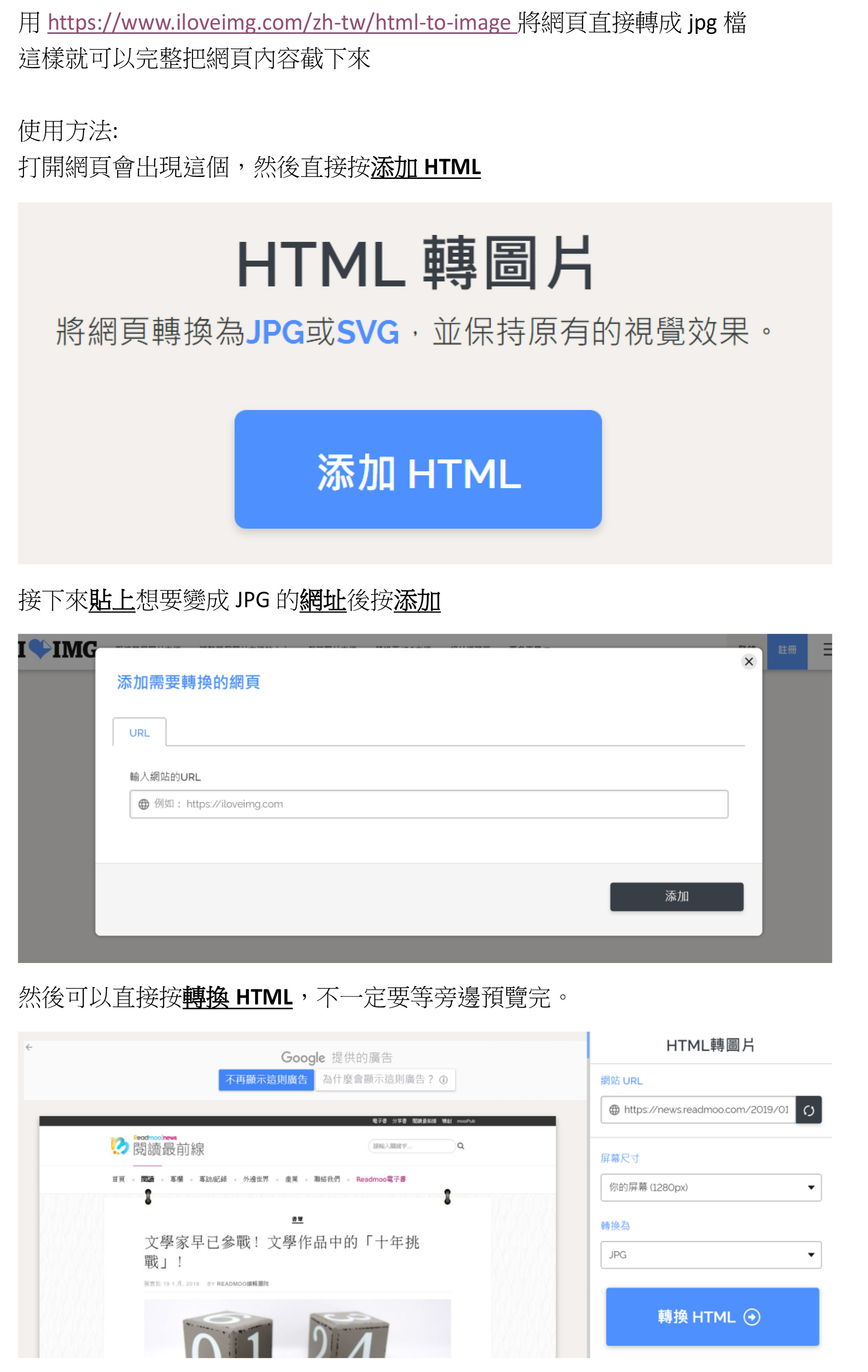Viewport: 868px width, 1372px height.
Task: Close the URL dialog with the X
Action: click(749, 661)
